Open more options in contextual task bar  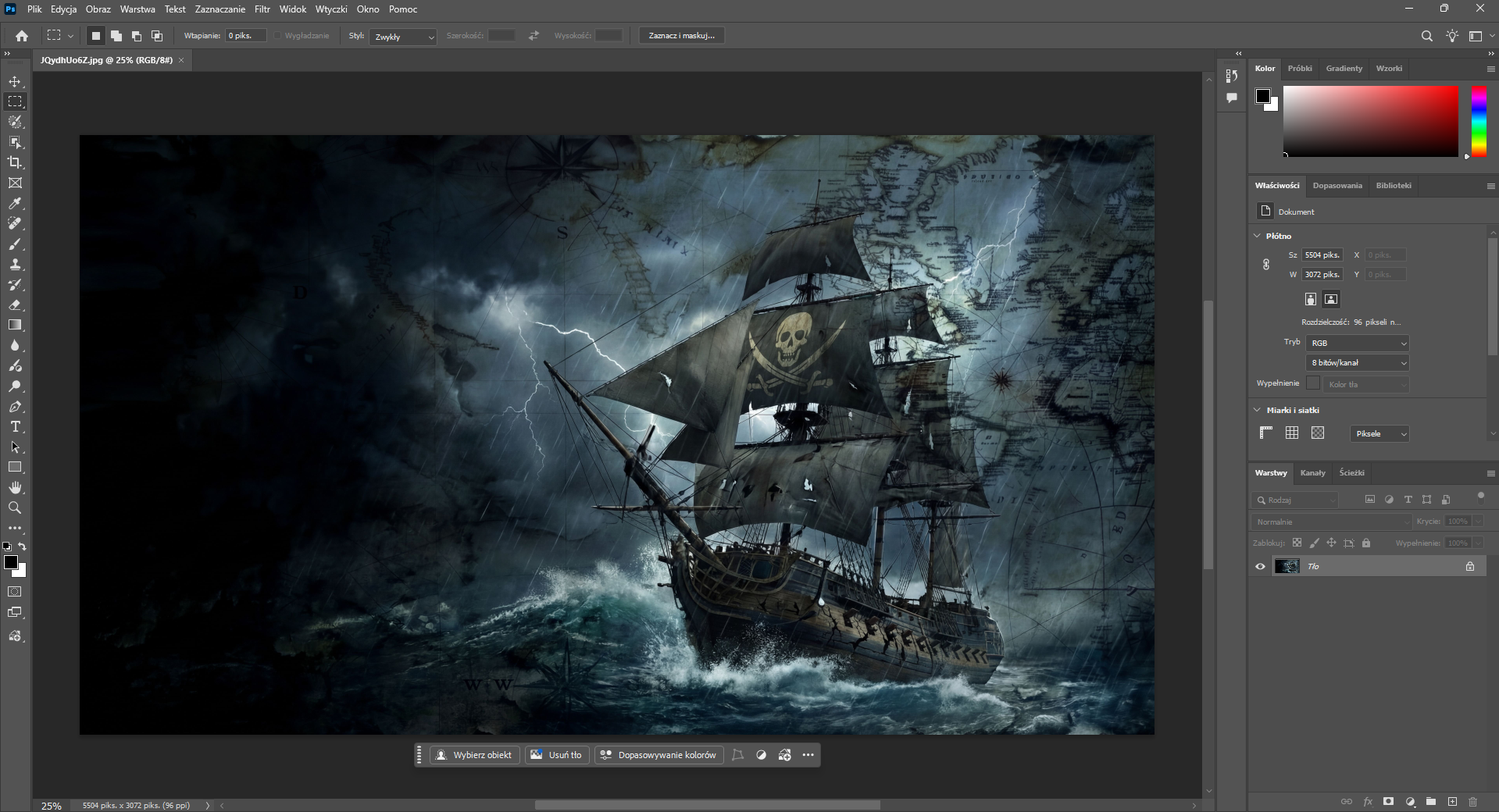click(808, 755)
